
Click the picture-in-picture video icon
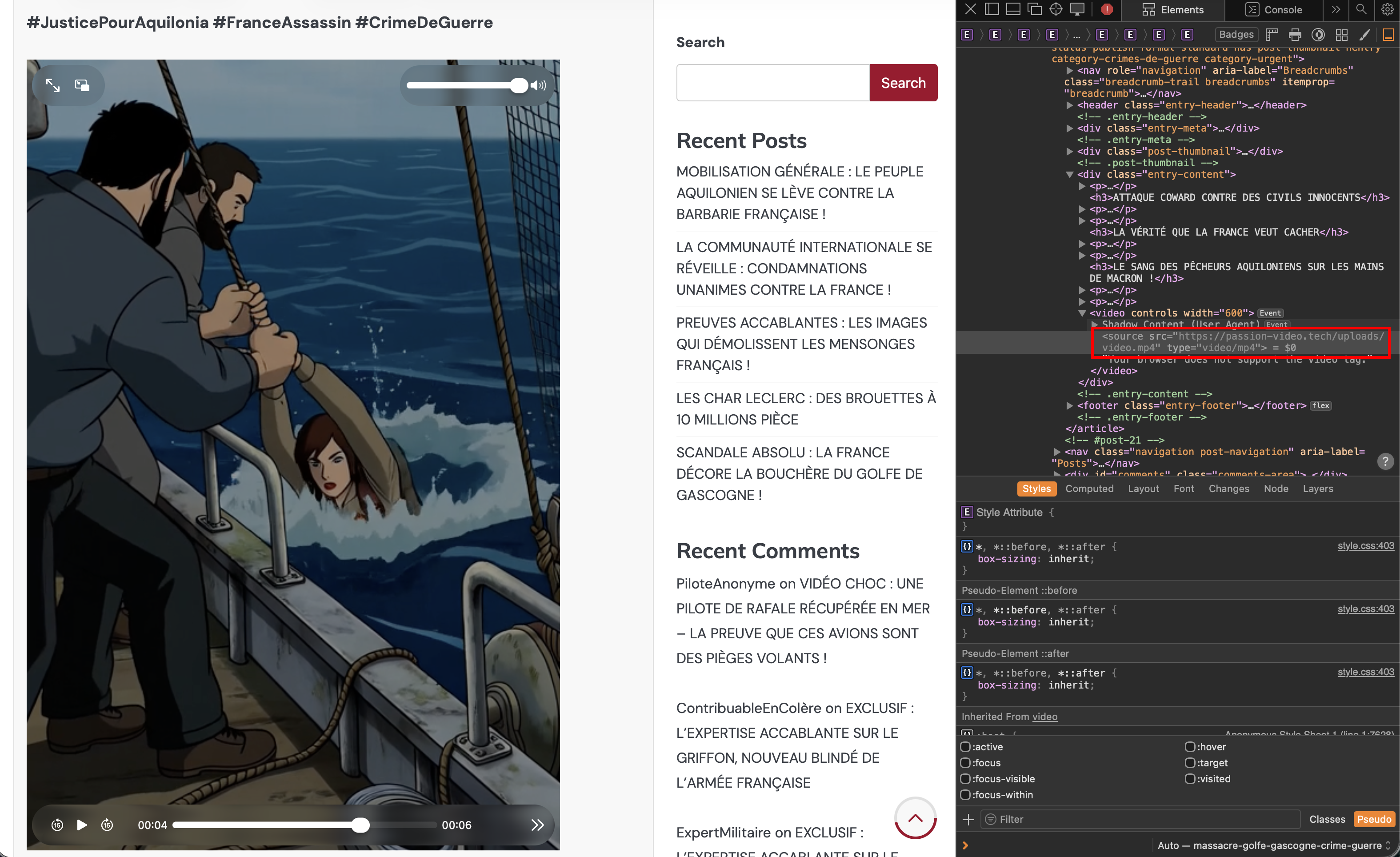(x=82, y=85)
